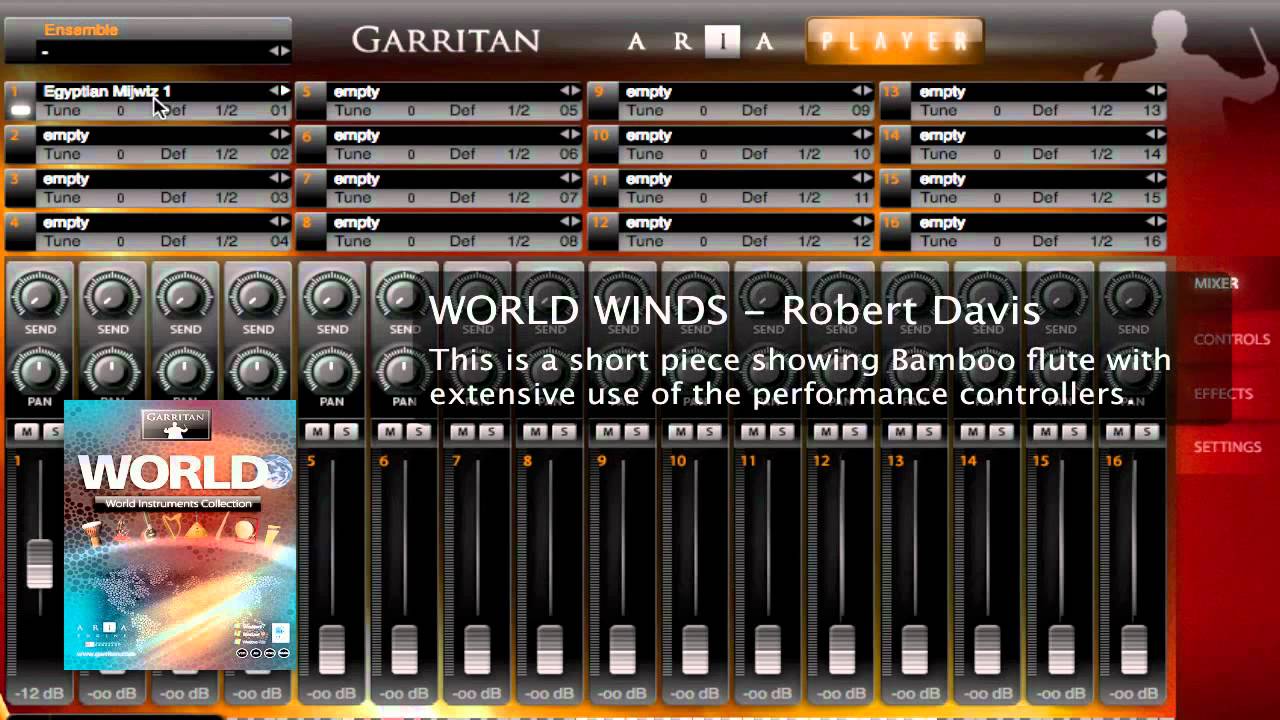Viewport: 1280px width, 720px height.
Task: Click the next-ensemble right arrow in Ensemble box
Action: tap(285, 51)
